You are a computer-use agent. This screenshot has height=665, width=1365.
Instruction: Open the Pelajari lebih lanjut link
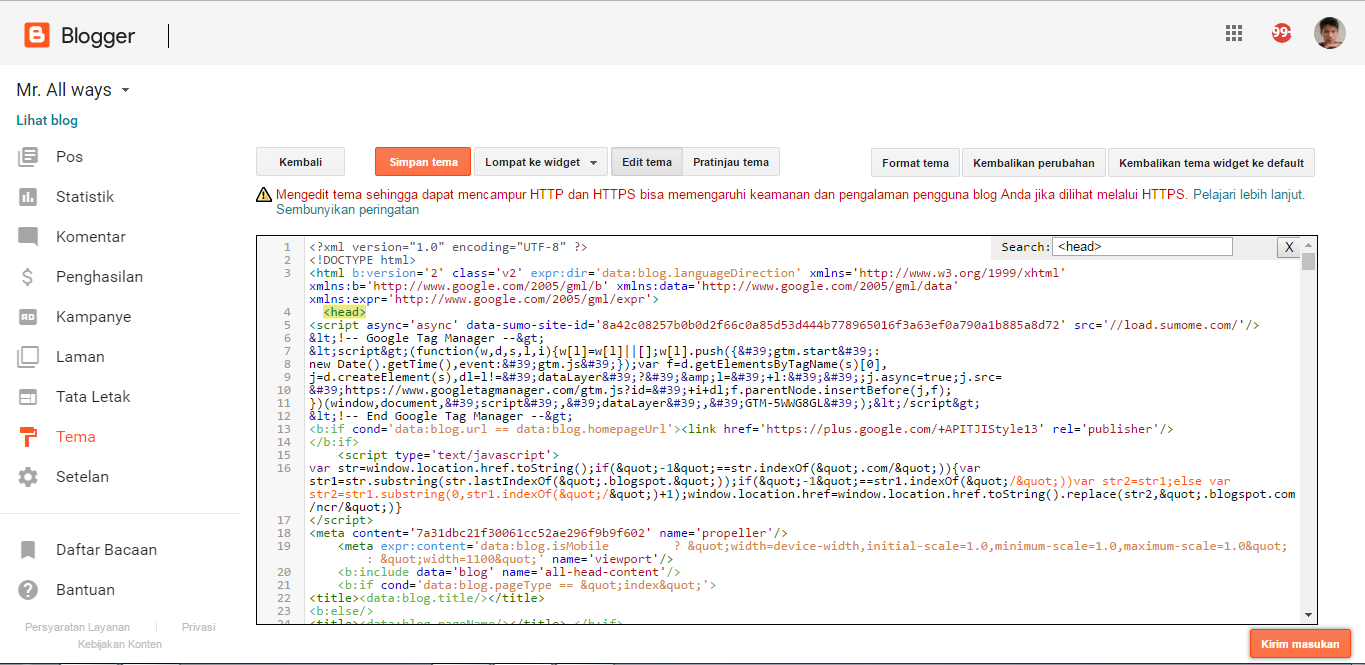coord(1249,195)
